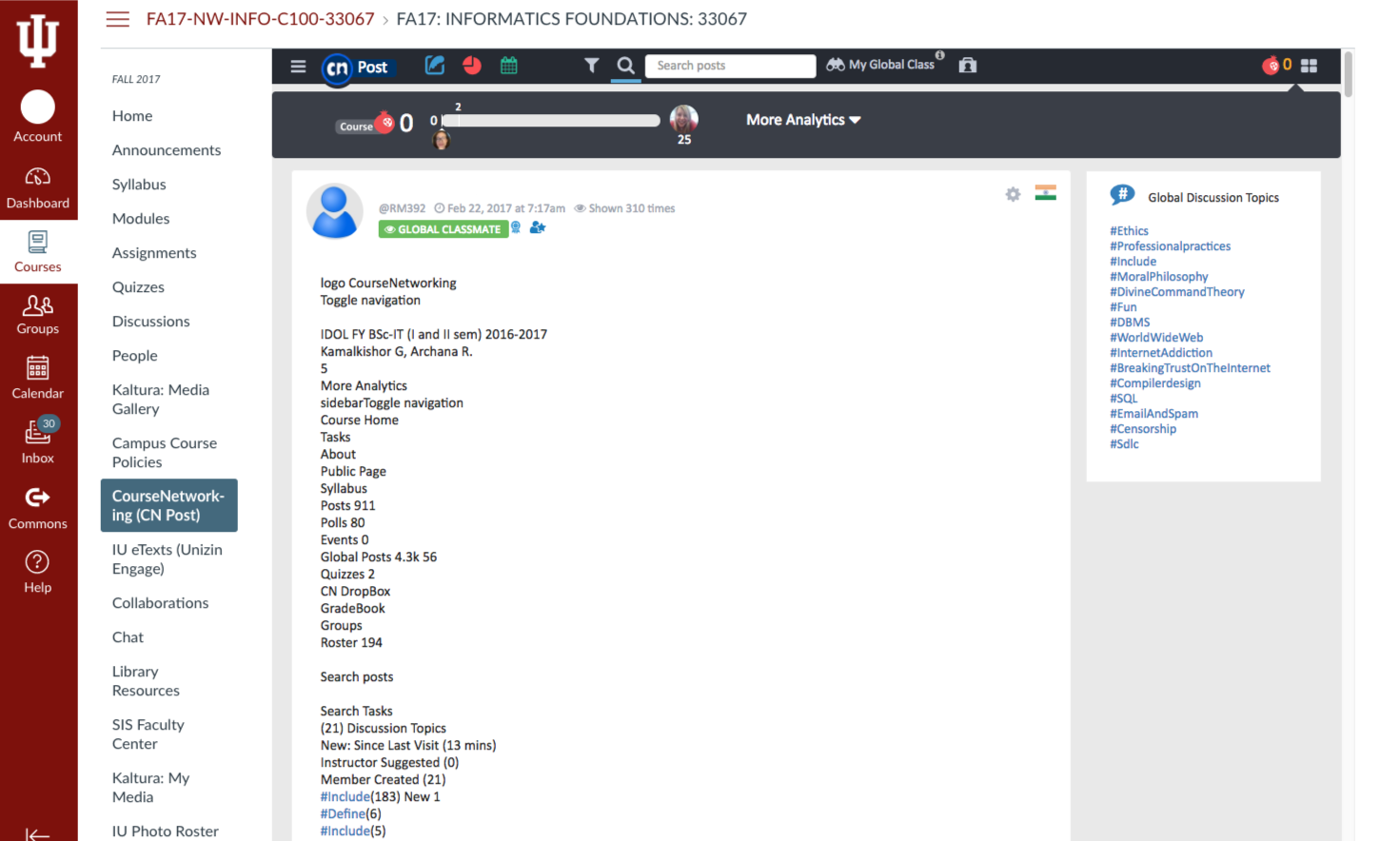The height and width of the screenshot is (841, 1400).
Task: Open Collaborations in course navigation
Action: click(160, 603)
